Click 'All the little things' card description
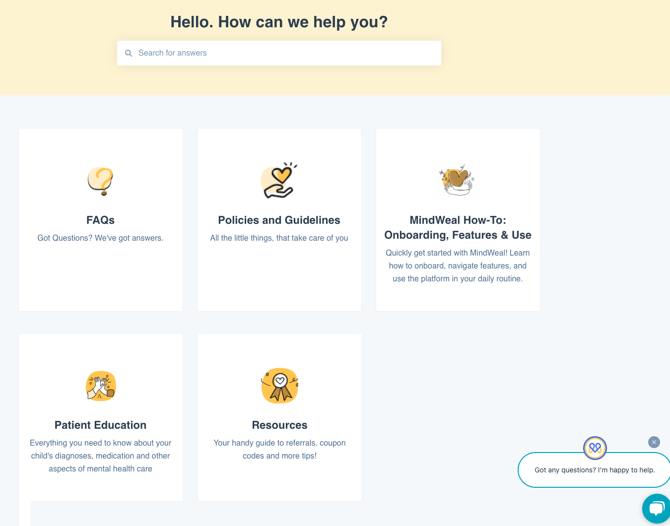 [x=279, y=238]
